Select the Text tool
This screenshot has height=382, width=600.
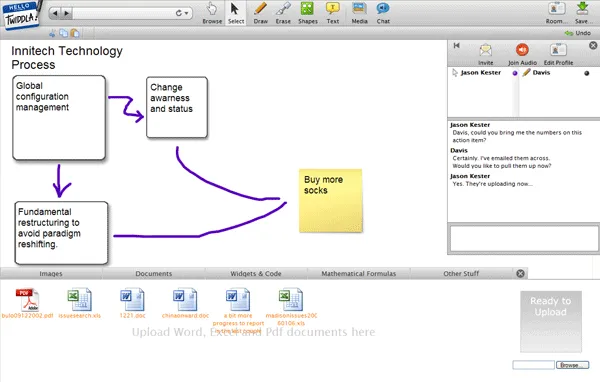(x=333, y=13)
